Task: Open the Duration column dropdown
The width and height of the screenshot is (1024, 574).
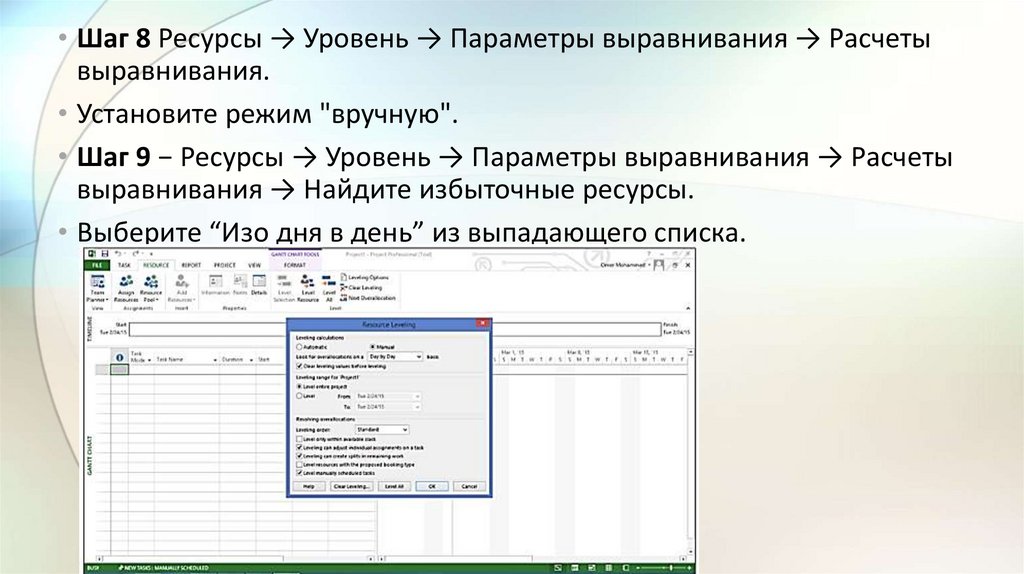Action: click(x=250, y=360)
